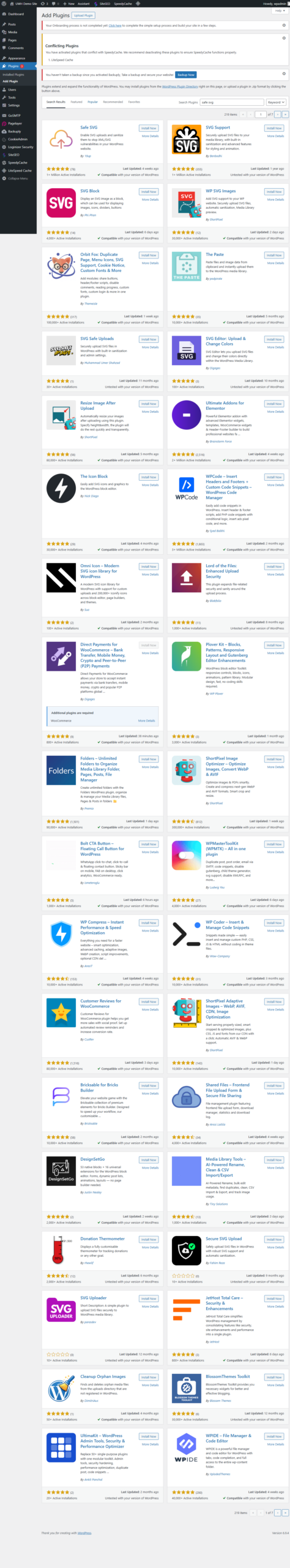The width and height of the screenshot is (290, 1568).
Task: Jump to last page in bottom pagination
Action: click(284, 1513)
